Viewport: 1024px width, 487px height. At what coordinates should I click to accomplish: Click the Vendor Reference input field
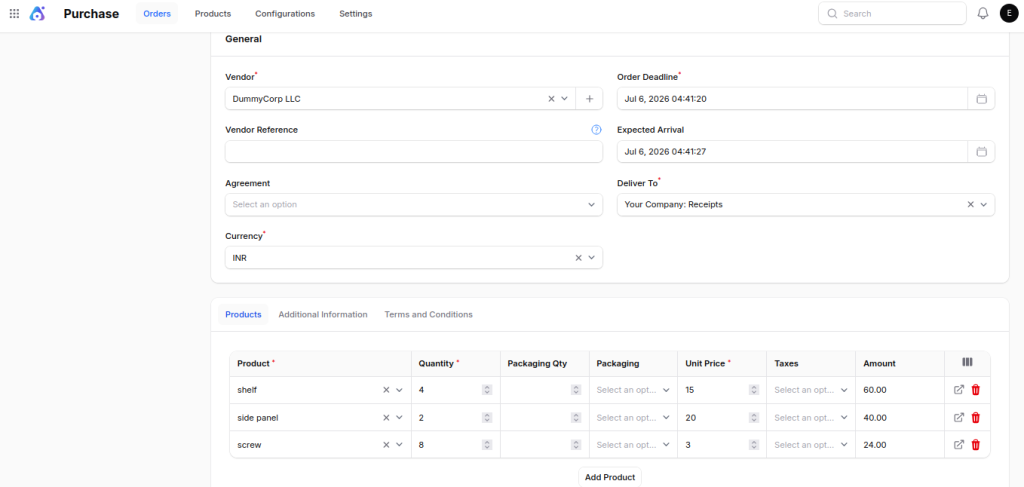click(x=413, y=151)
